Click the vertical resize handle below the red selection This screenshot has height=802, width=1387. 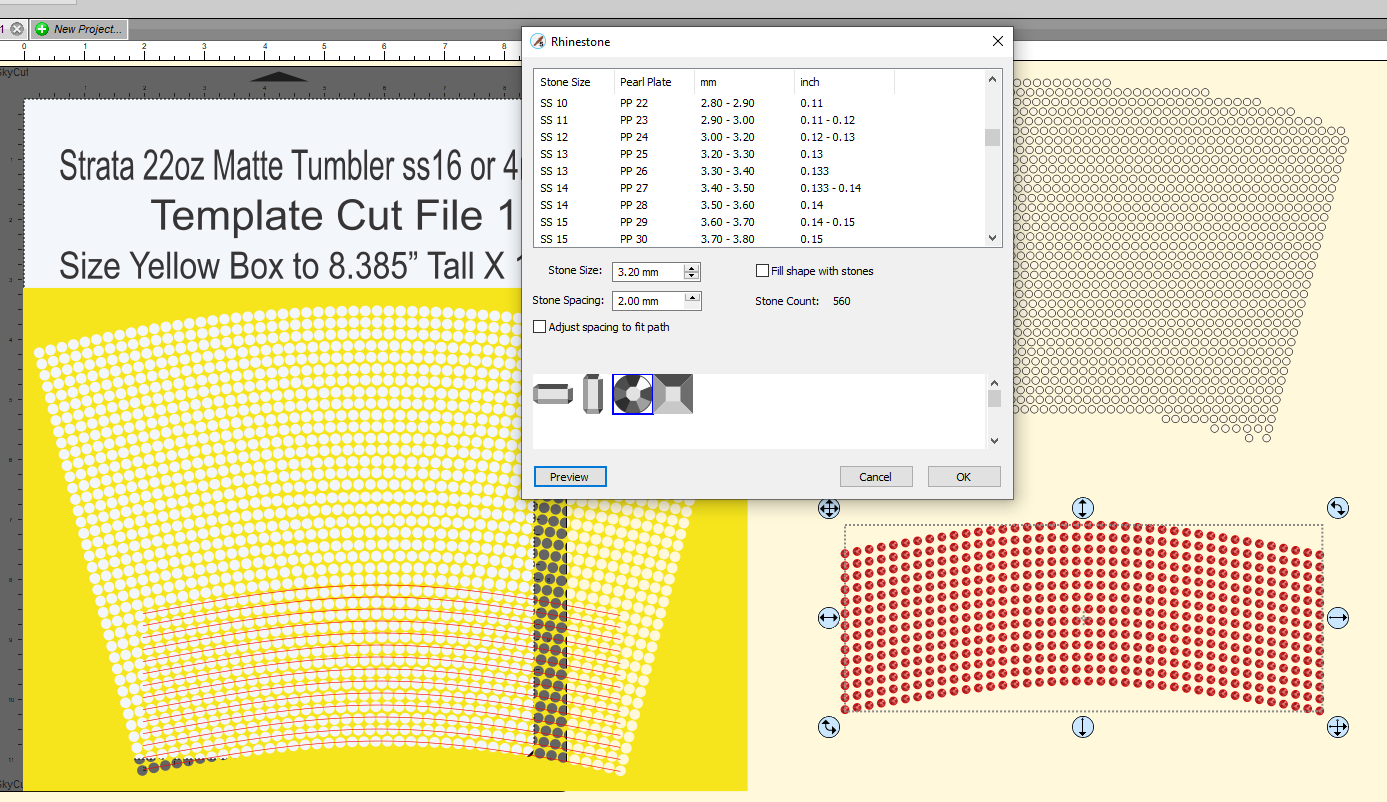[1083, 727]
